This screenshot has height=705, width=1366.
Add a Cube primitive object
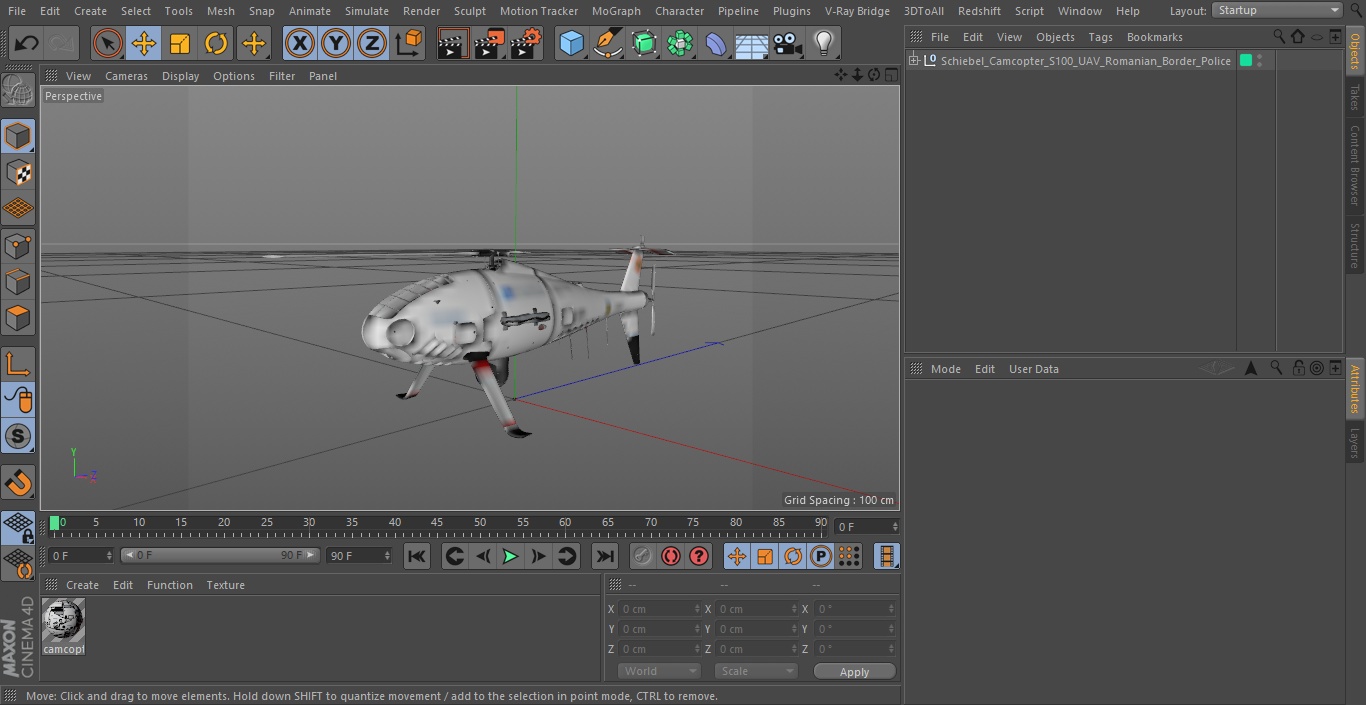click(x=571, y=43)
